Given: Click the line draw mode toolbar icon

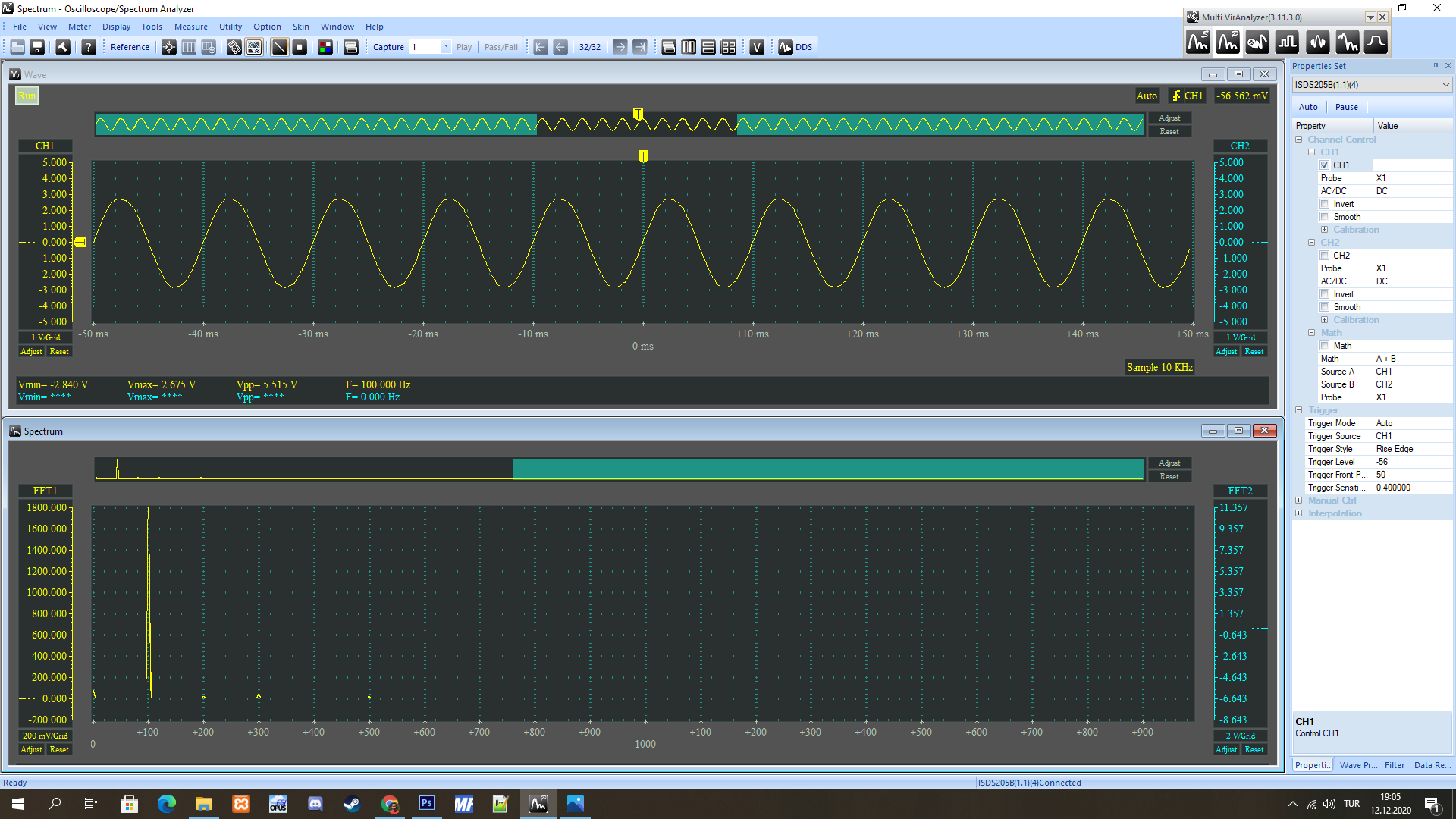Looking at the screenshot, I should [280, 47].
